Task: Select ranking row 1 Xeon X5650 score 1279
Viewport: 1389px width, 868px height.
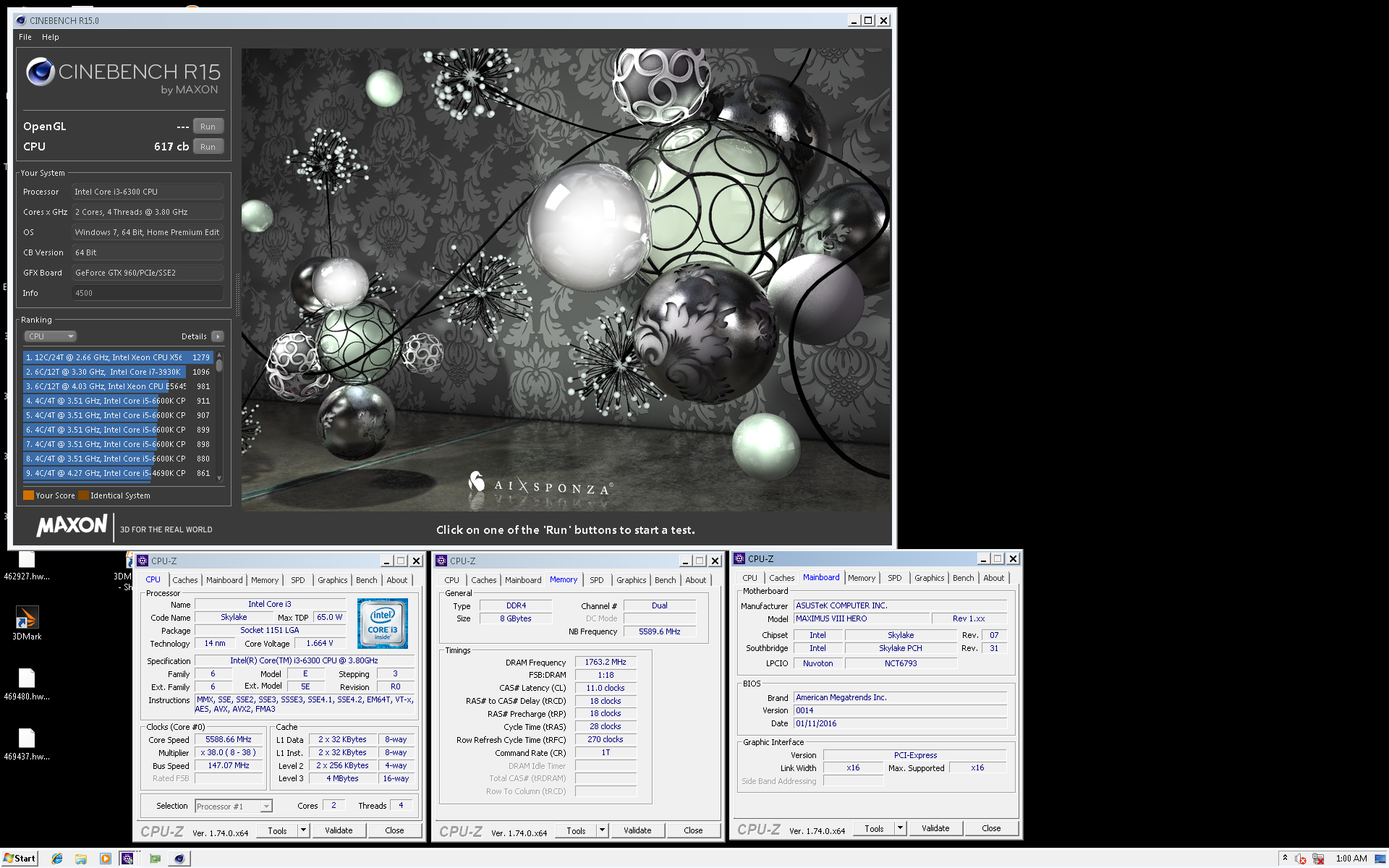Action: 118,357
